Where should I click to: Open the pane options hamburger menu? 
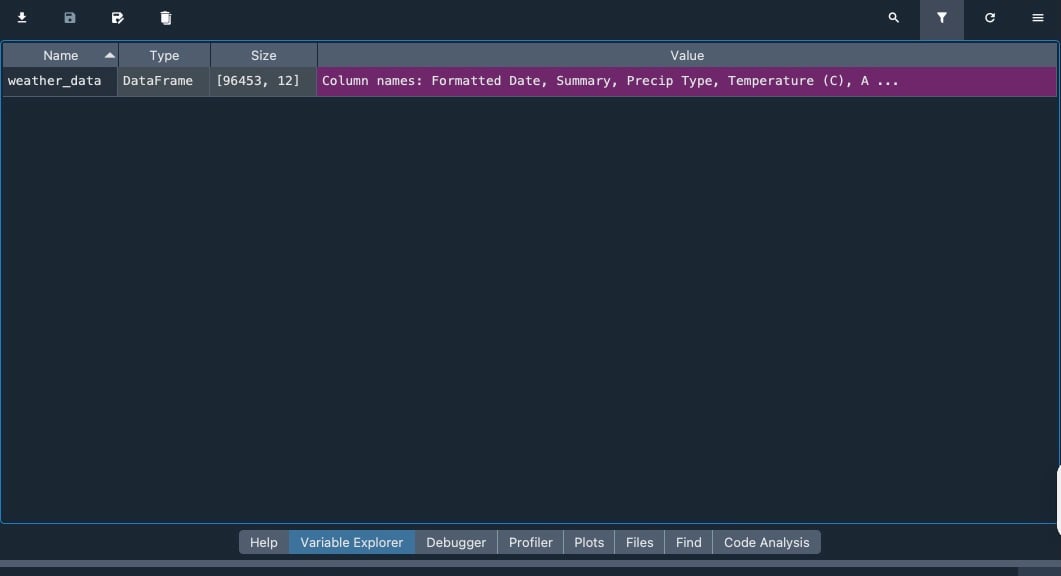click(x=1037, y=18)
